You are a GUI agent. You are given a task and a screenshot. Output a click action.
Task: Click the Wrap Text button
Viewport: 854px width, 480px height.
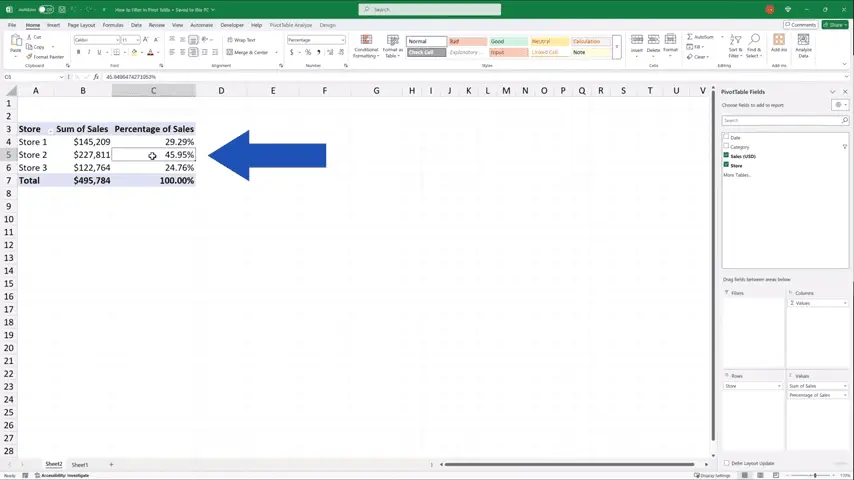(242, 40)
